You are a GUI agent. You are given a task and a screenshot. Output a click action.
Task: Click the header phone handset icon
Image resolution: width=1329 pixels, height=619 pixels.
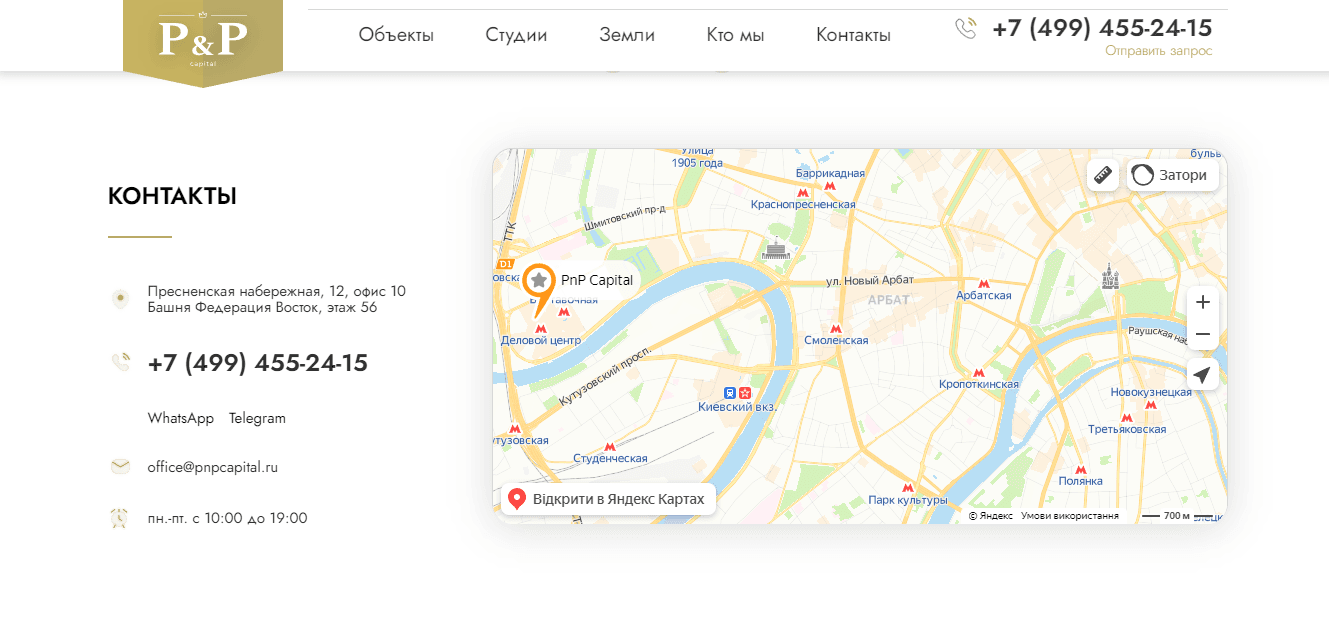coord(966,29)
